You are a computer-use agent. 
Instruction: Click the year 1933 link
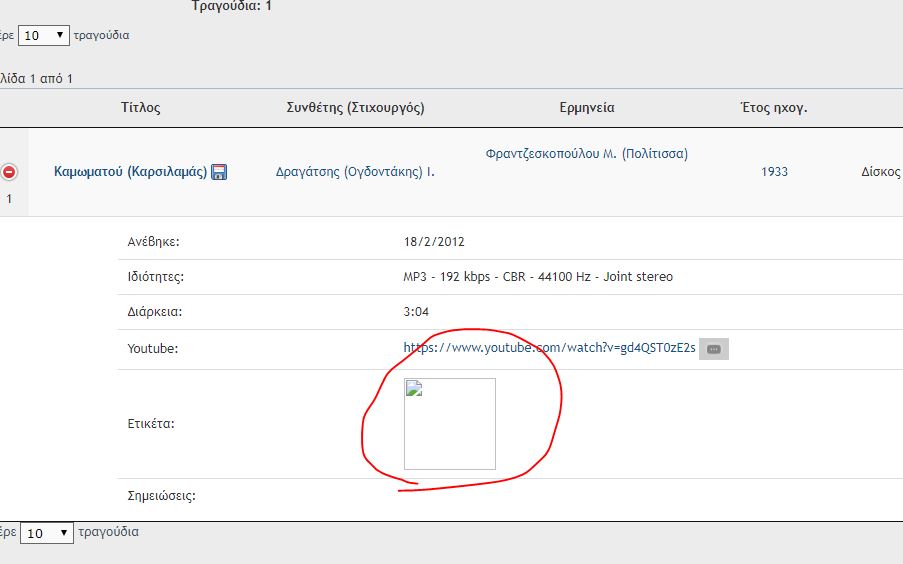pyautogui.click(x=774, y=172)
